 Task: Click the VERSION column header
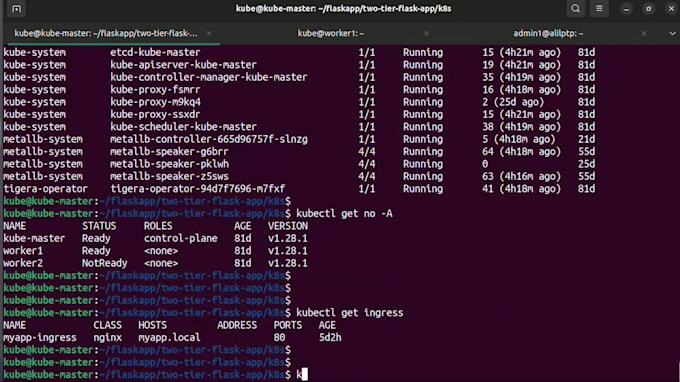click(288, 226)
